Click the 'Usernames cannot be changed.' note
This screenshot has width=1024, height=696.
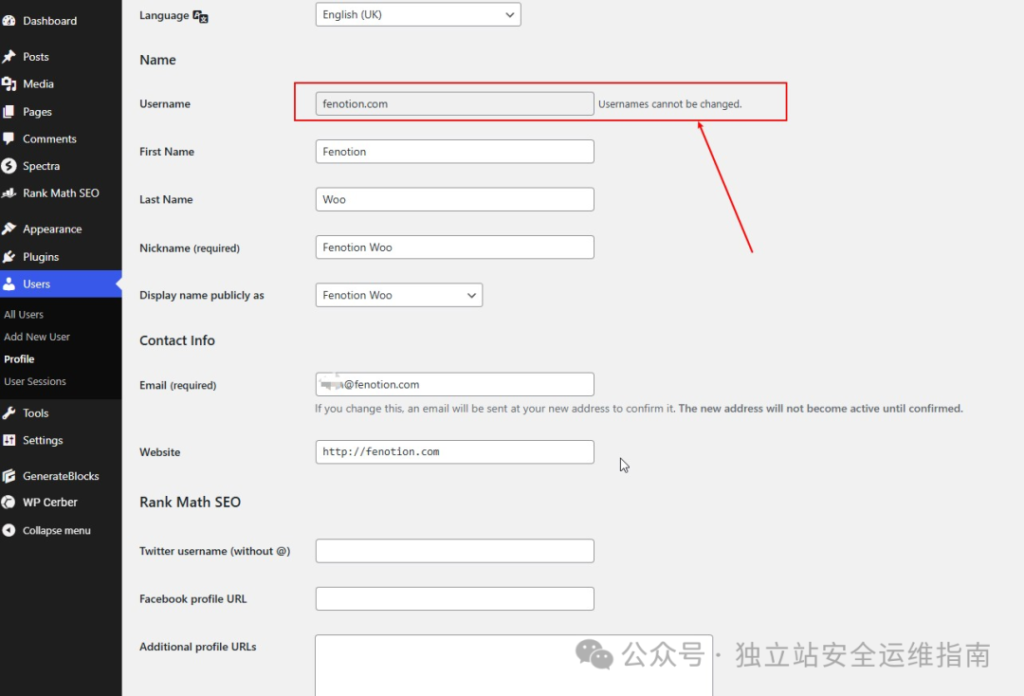click(x=670, y=104)
